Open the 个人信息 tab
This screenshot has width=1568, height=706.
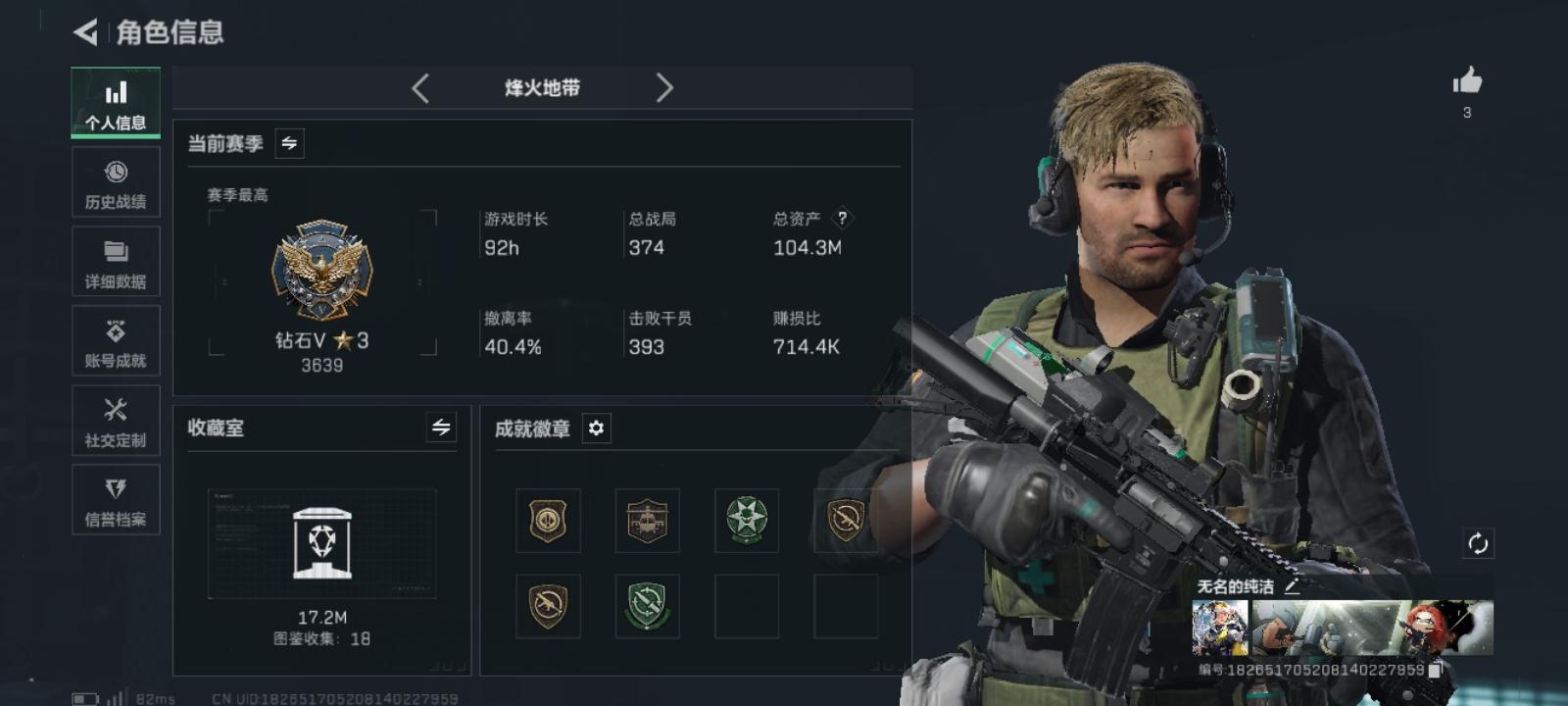coord(116,103)
